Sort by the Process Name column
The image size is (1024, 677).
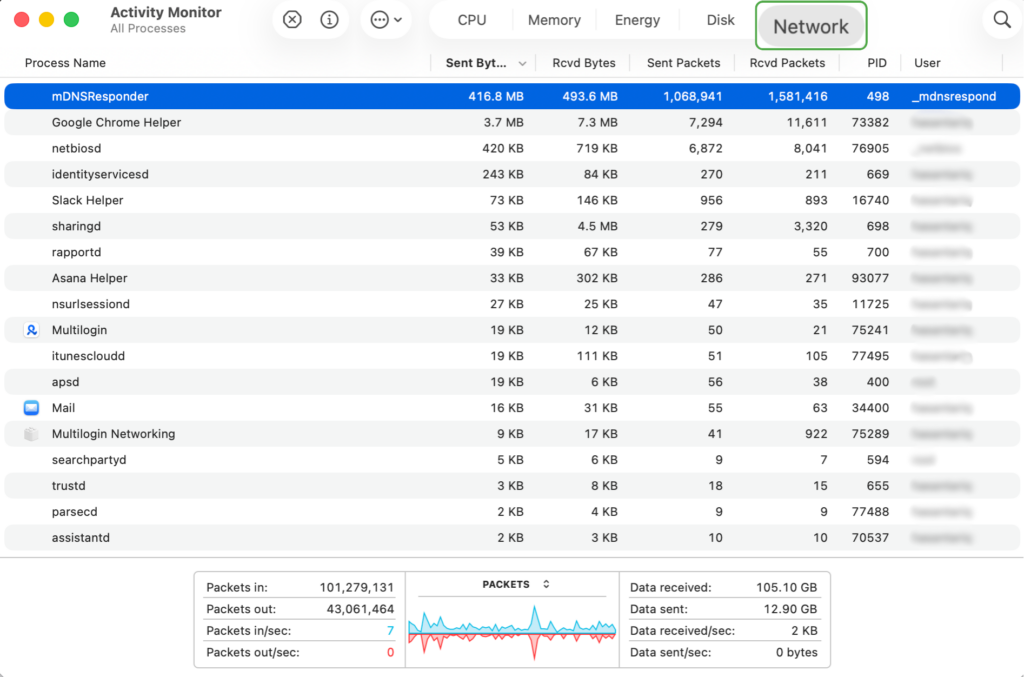click(65, 63)
